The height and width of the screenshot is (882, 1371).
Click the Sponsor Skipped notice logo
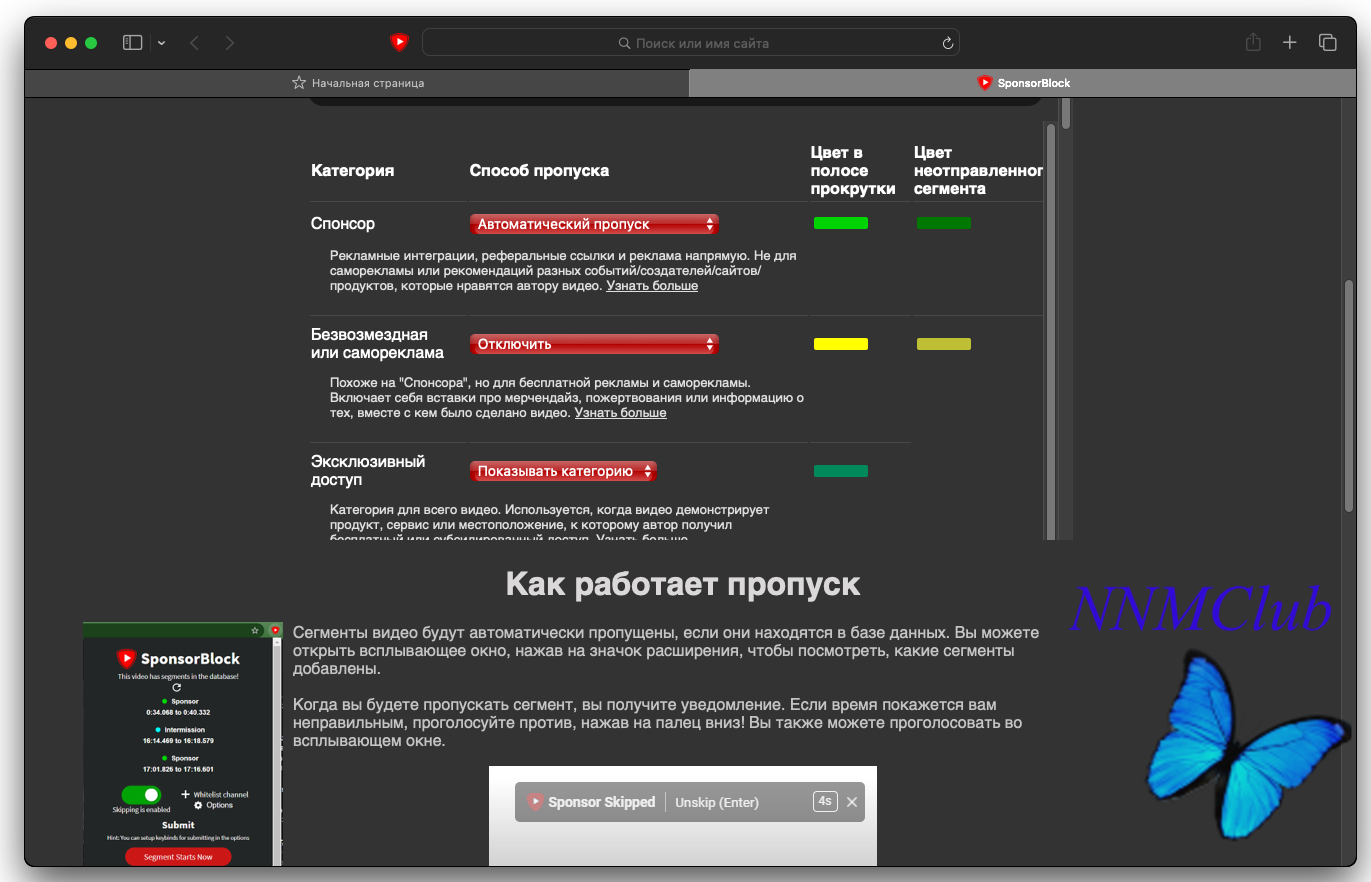coord(535,802)
